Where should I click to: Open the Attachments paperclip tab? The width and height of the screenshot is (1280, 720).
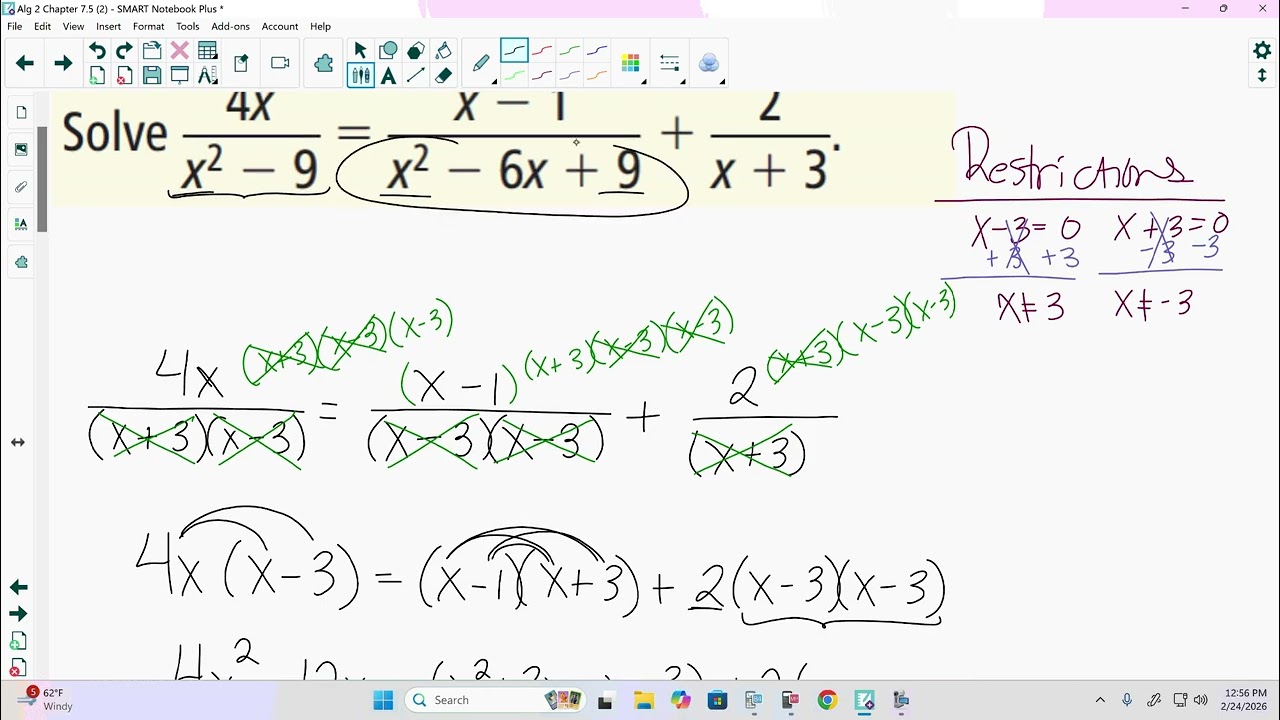21,187
